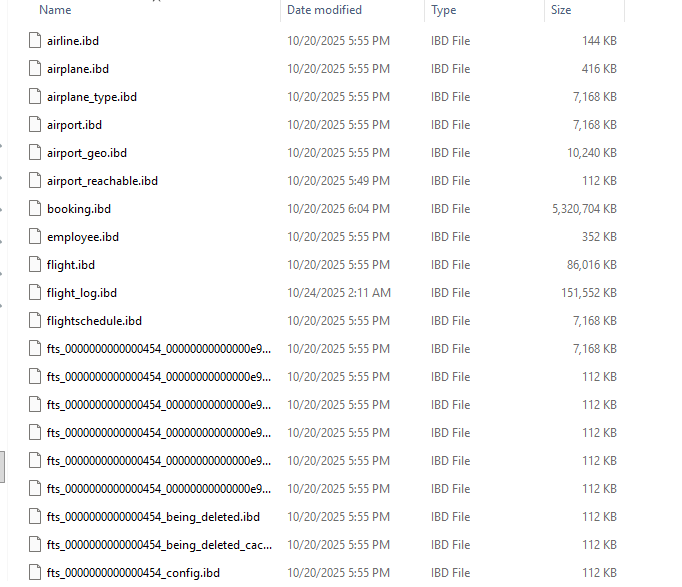Select the airport_geo.ibd file icon
This screenshot has height=587, width=682.
coord(35,153)
